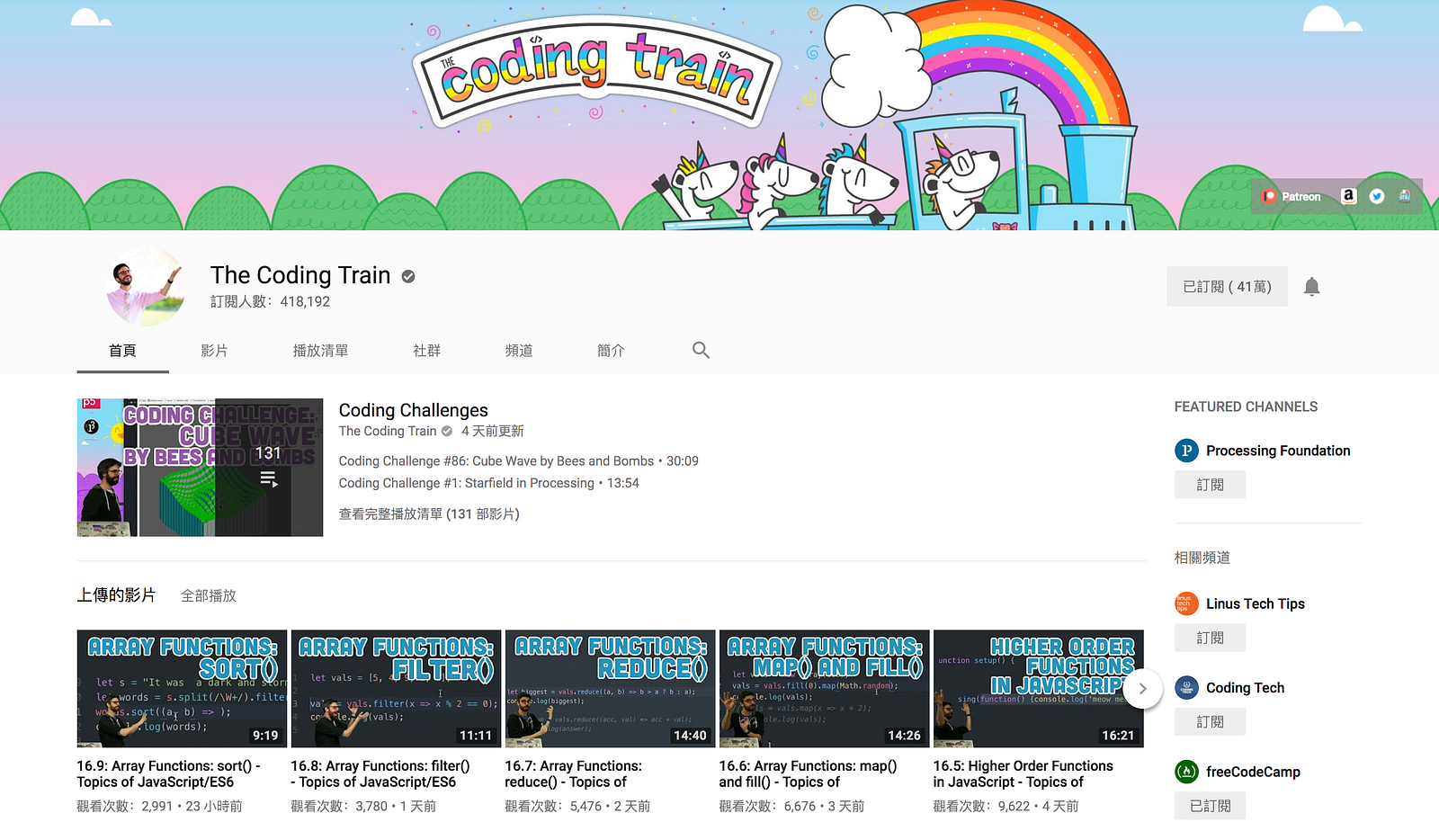Open the Coding Challenges playlist title
Viewport: 1439px width, 840px height.
pos(414,410)
